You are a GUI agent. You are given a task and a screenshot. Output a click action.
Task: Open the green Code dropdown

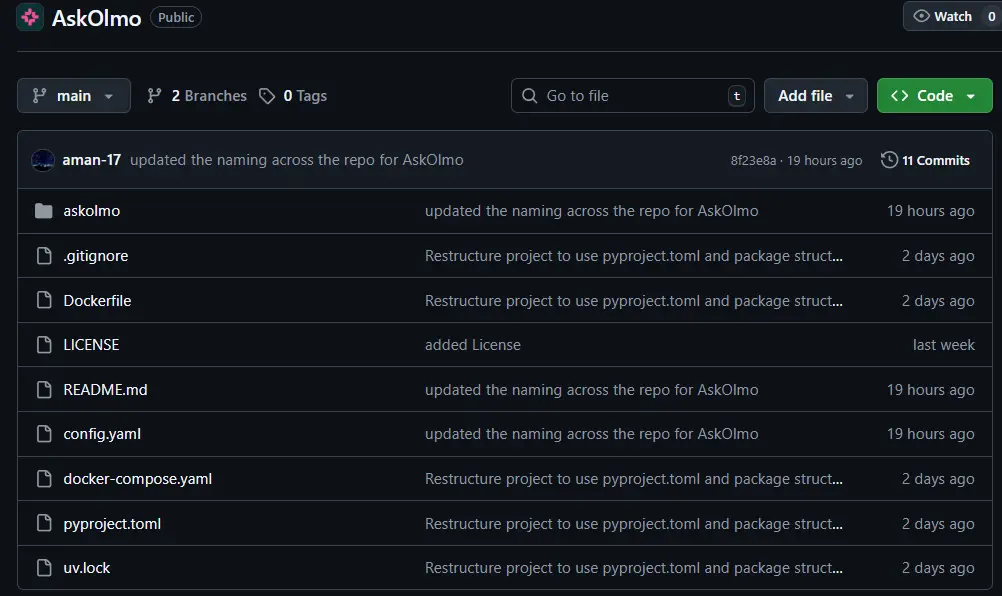pyautogui.click(x=934, y=96)
